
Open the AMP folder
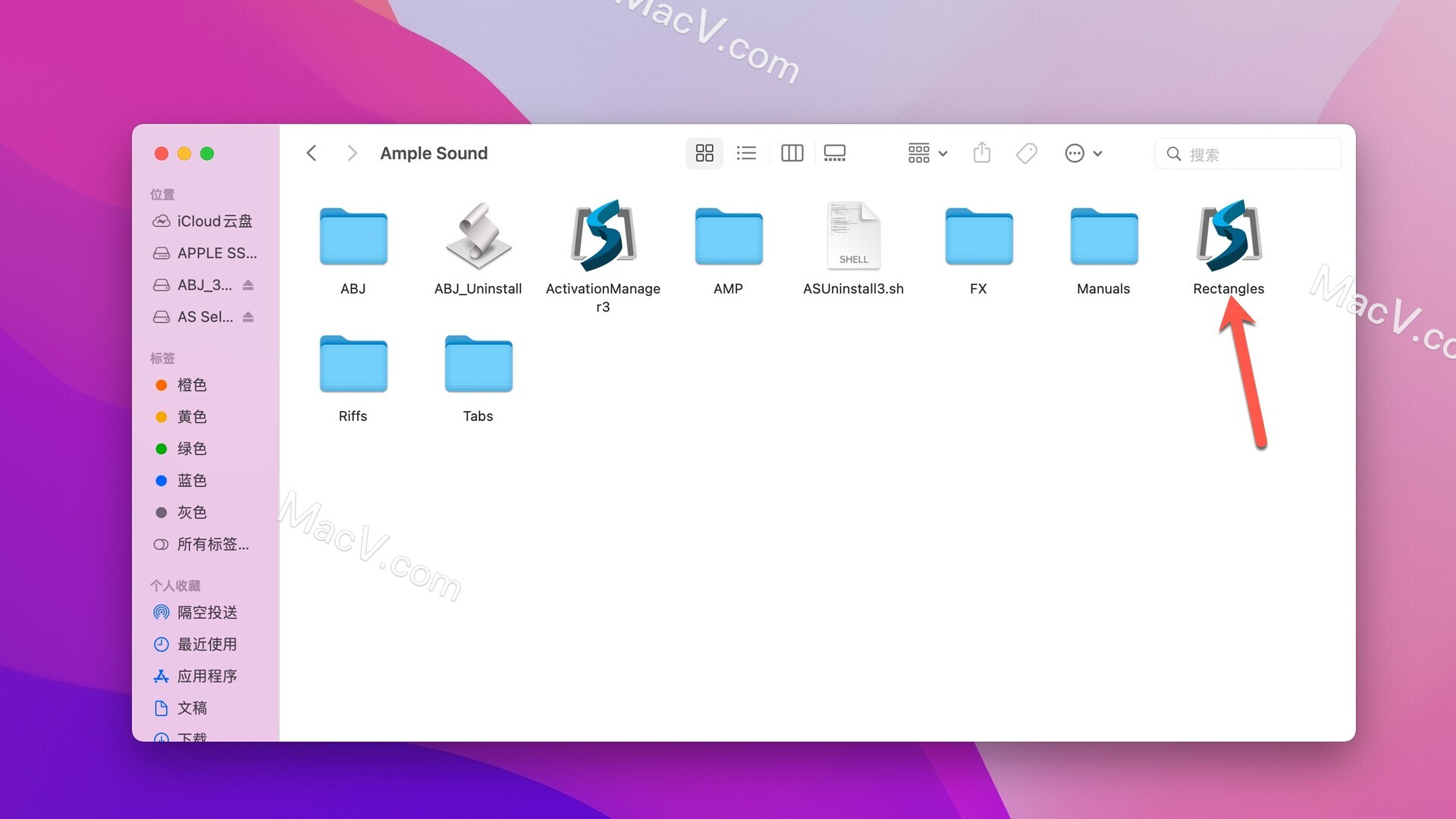(729, 236)
